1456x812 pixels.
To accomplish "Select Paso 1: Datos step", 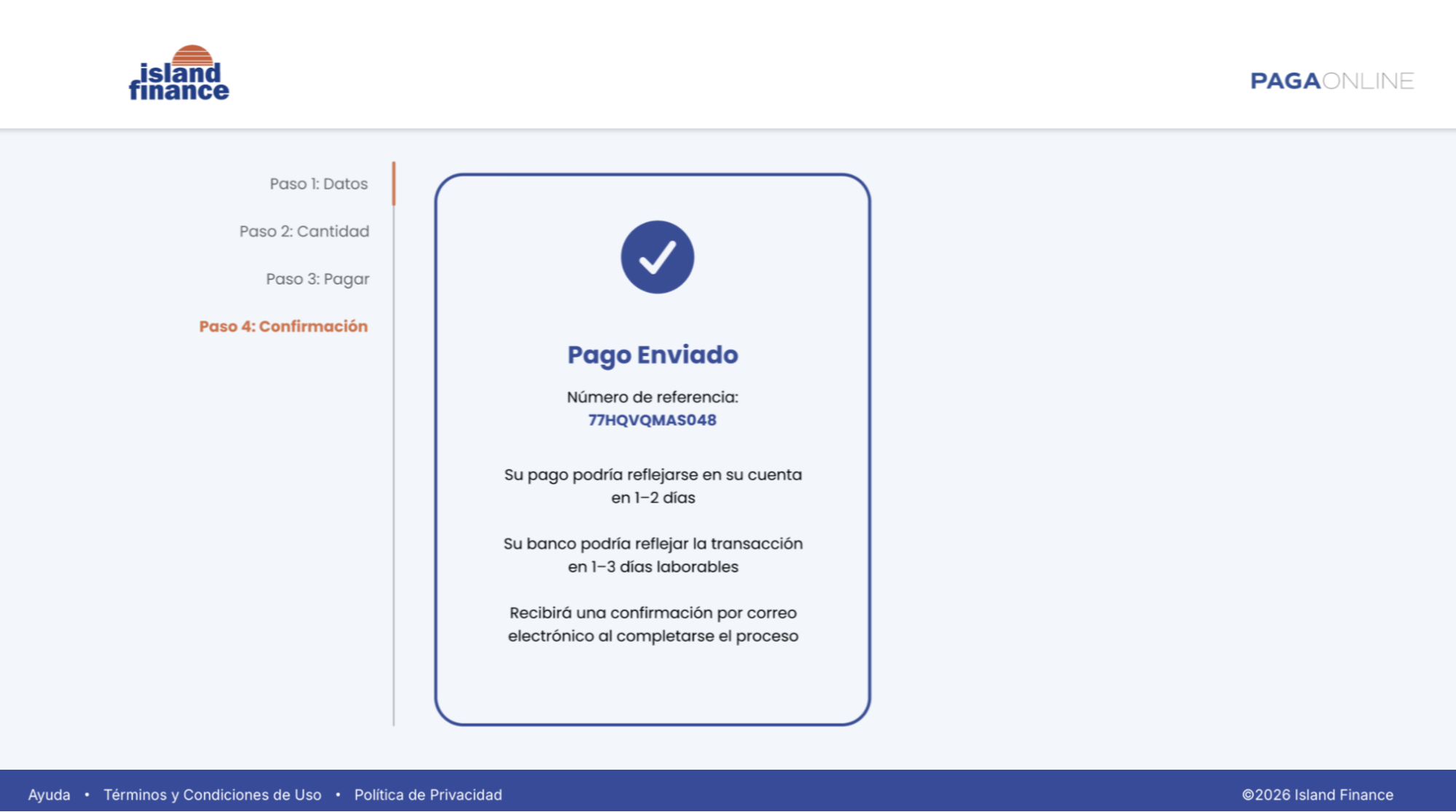I will point(319,184).
